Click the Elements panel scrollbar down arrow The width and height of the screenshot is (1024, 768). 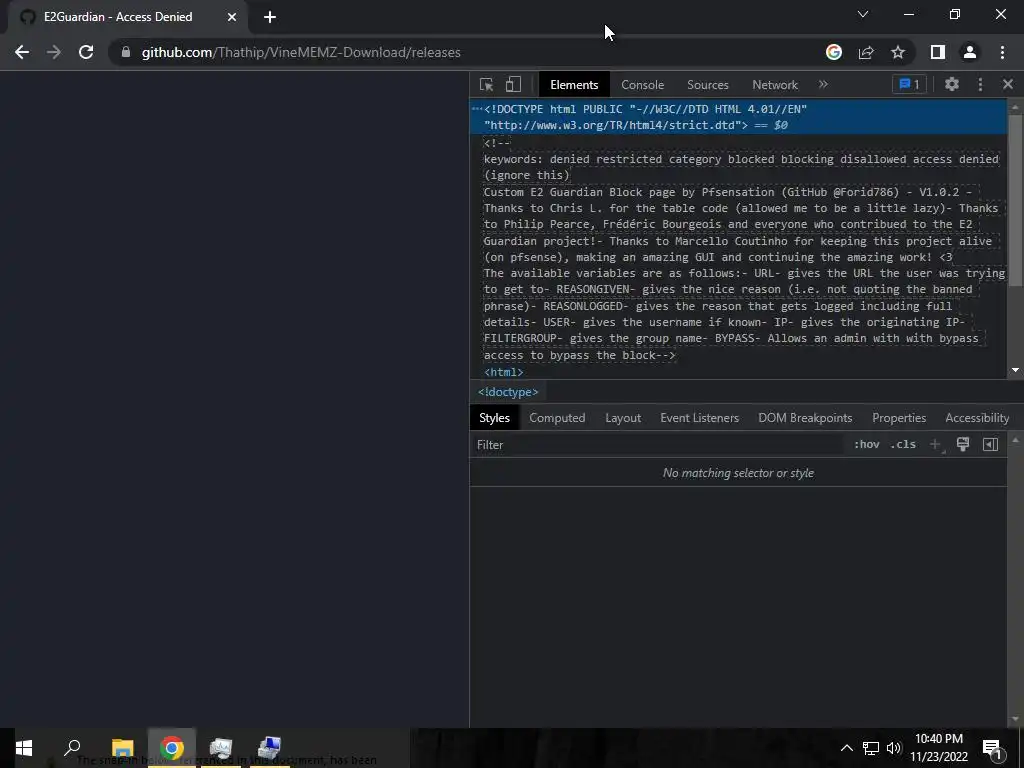[1015, 370]
